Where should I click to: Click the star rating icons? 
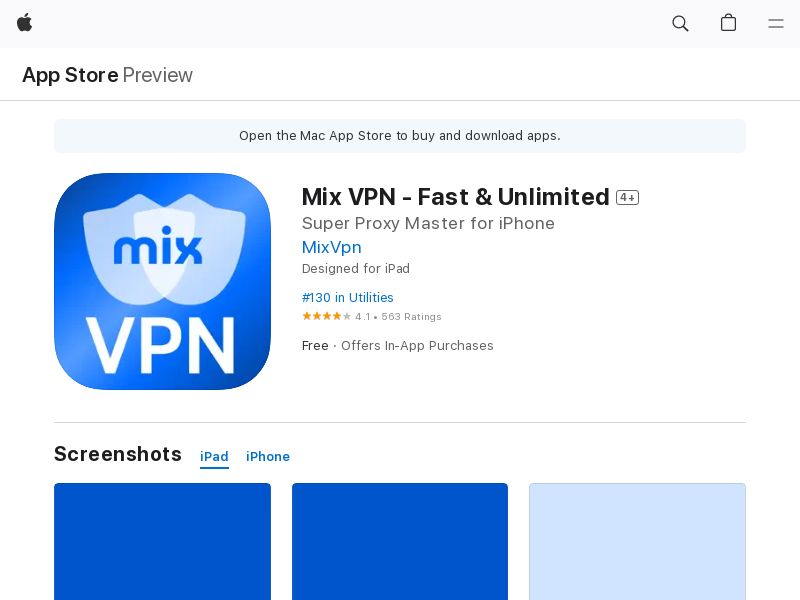pos(326,316)
